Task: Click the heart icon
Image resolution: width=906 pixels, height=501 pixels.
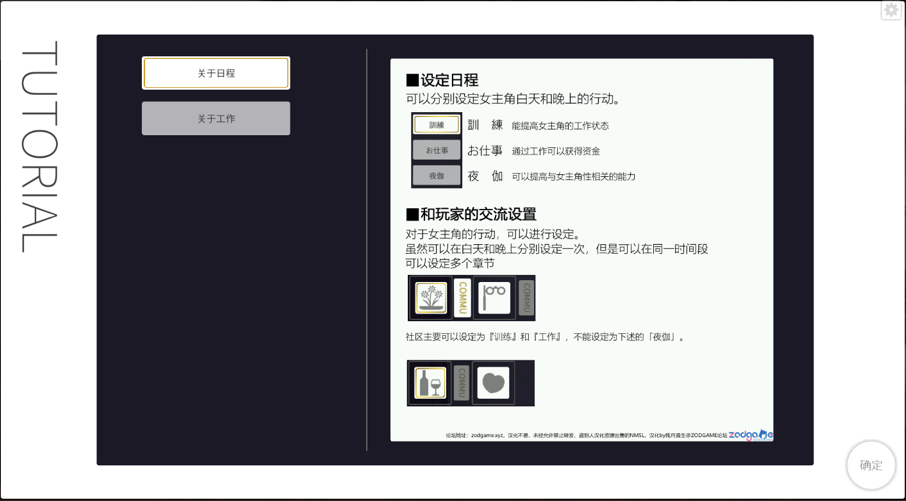Action: tap(493, 383)
